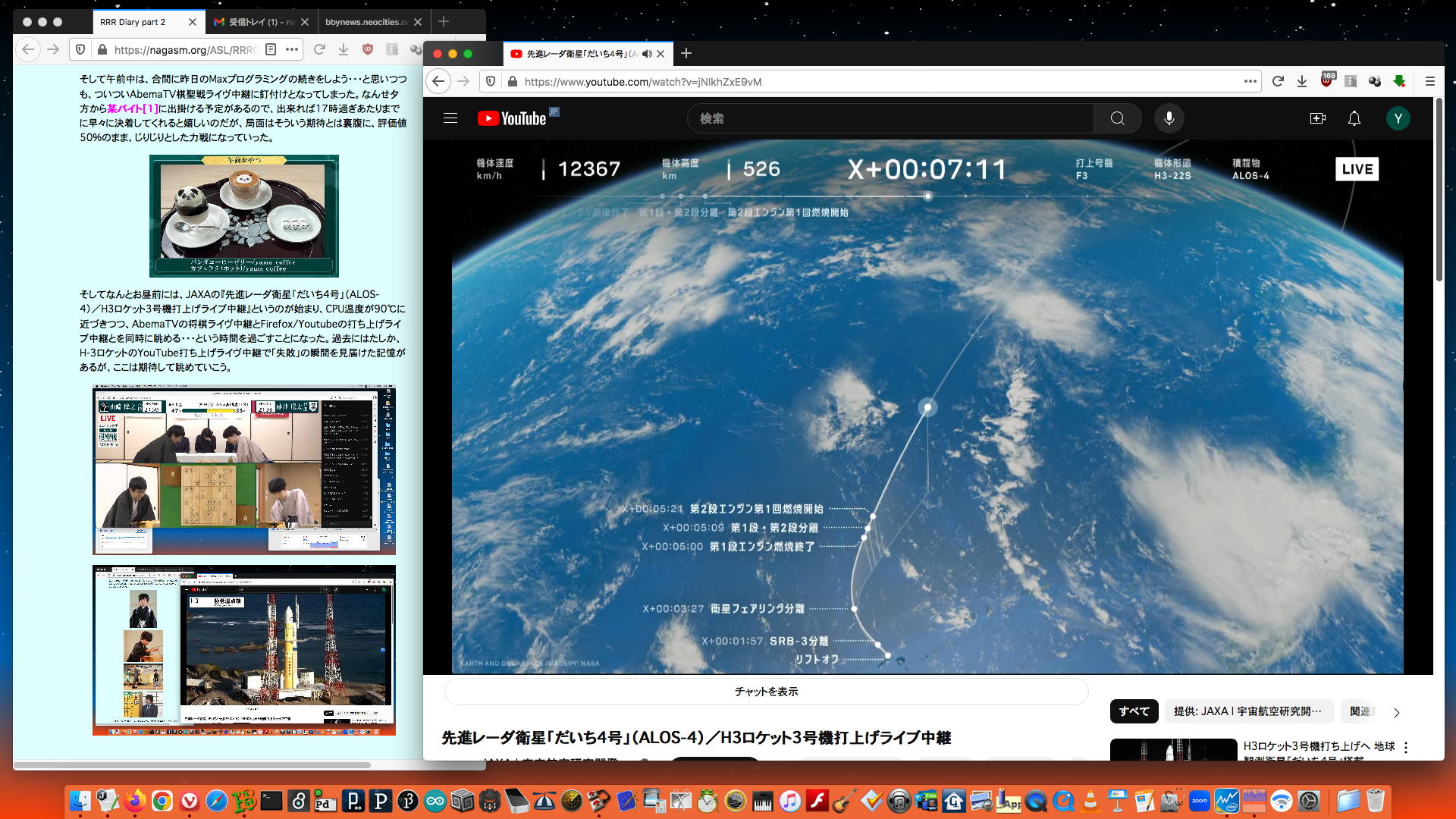Open Firefox downloads arrow in YouTube window
1456x819 pixels.
pyautogui.click(x=1302, y=81)
